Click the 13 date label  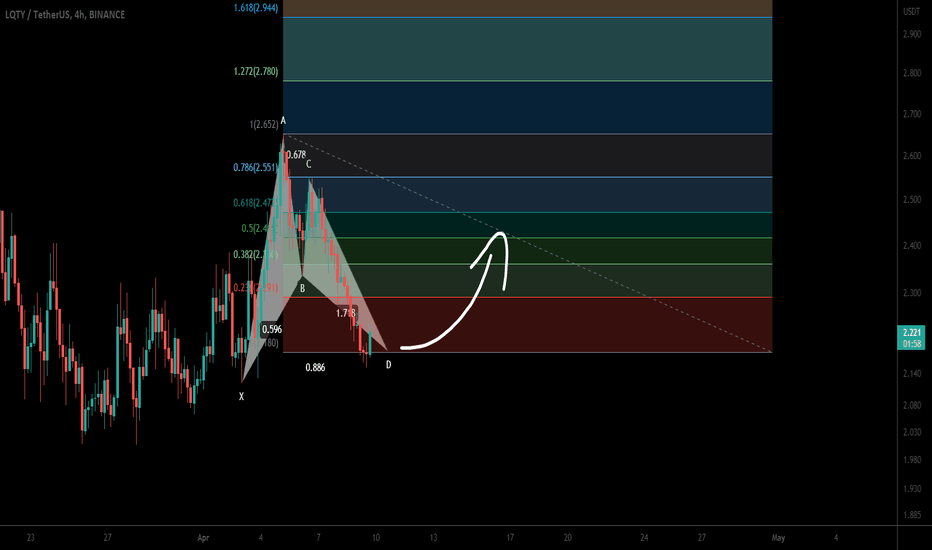pos(433,538)
